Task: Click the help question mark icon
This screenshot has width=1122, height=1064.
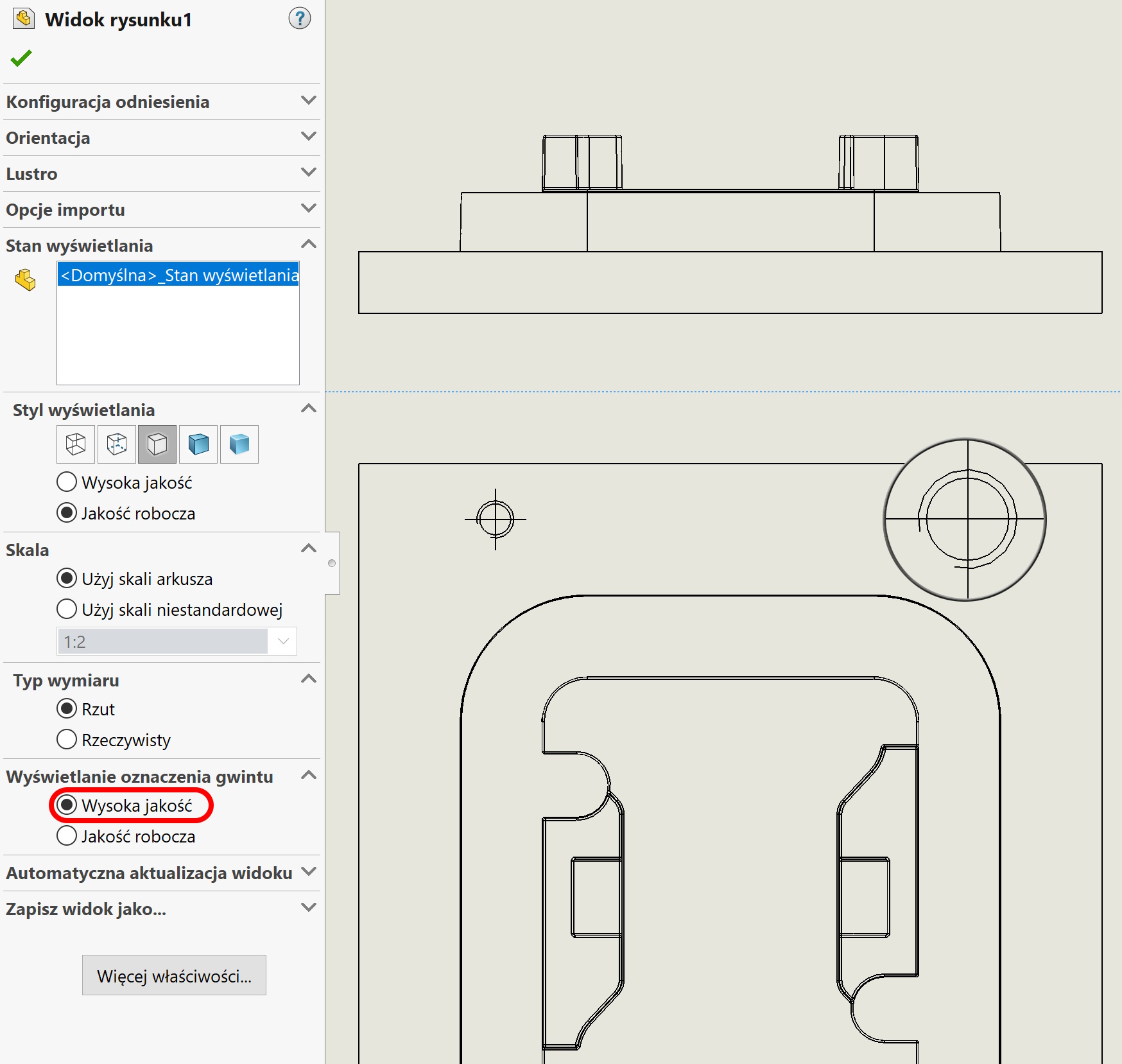Action: pyautogui.click(x=300, y=18)
